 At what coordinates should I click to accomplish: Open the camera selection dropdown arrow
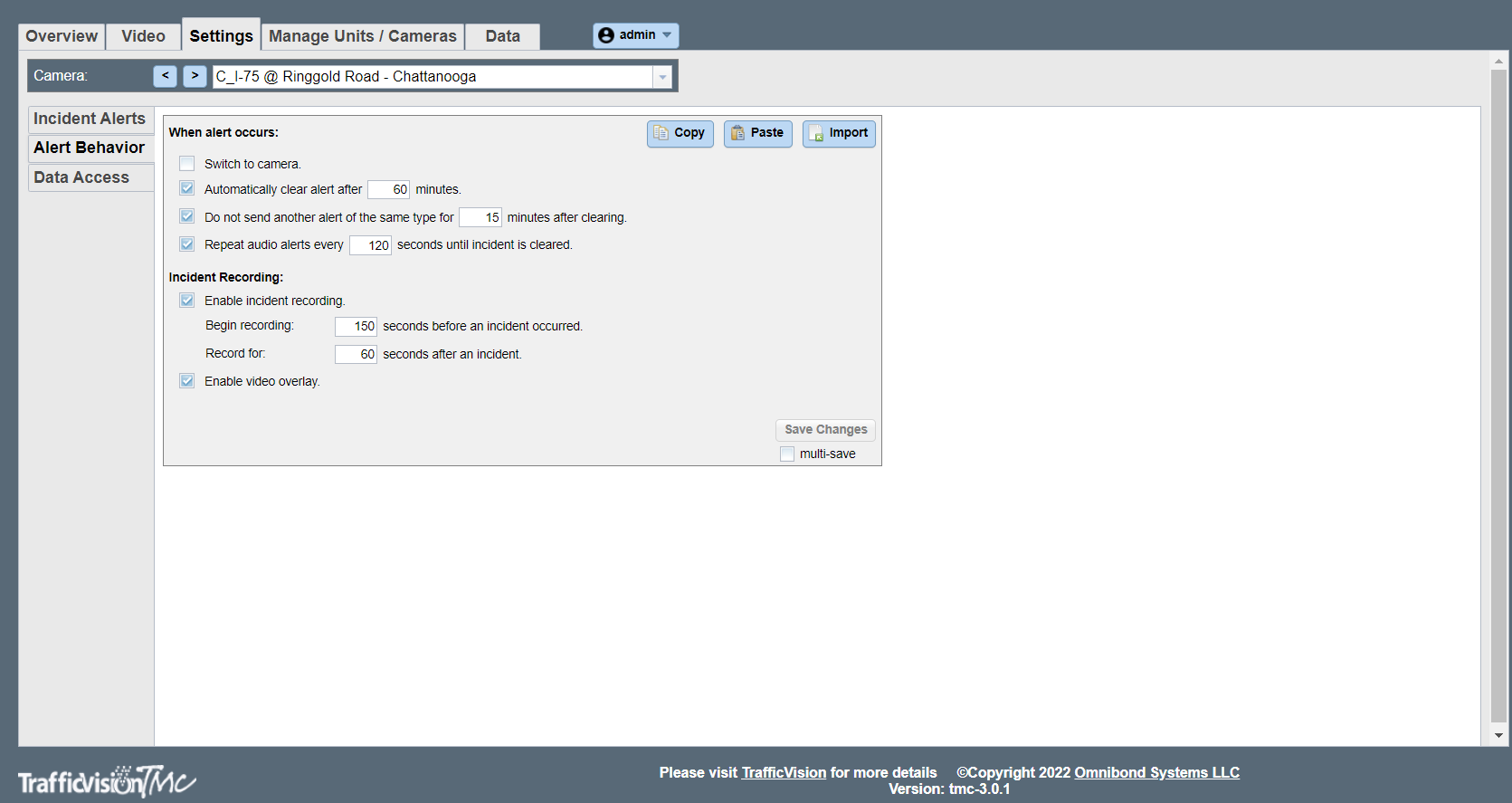point(662,77)
